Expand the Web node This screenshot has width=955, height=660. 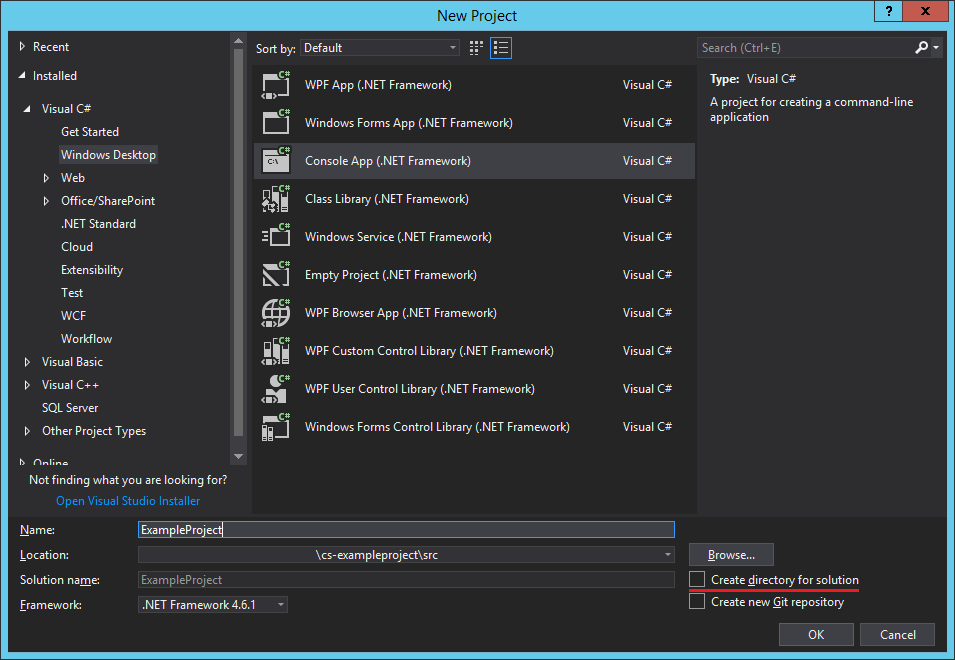pyautogui.click(x=46, y=178)
